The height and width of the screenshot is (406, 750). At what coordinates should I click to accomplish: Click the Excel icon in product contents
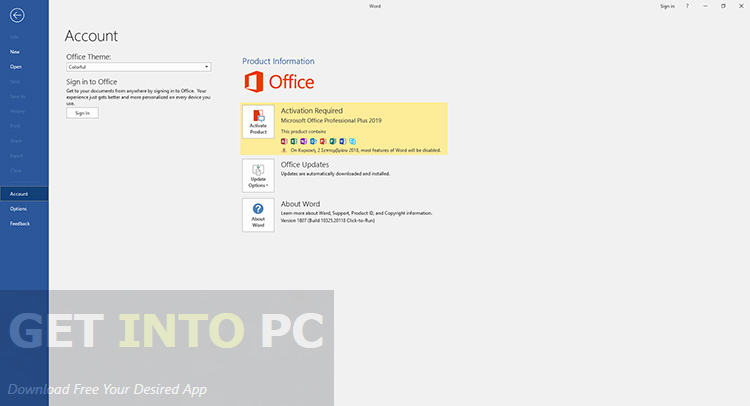pyautogui.click(x=294, y=141)
